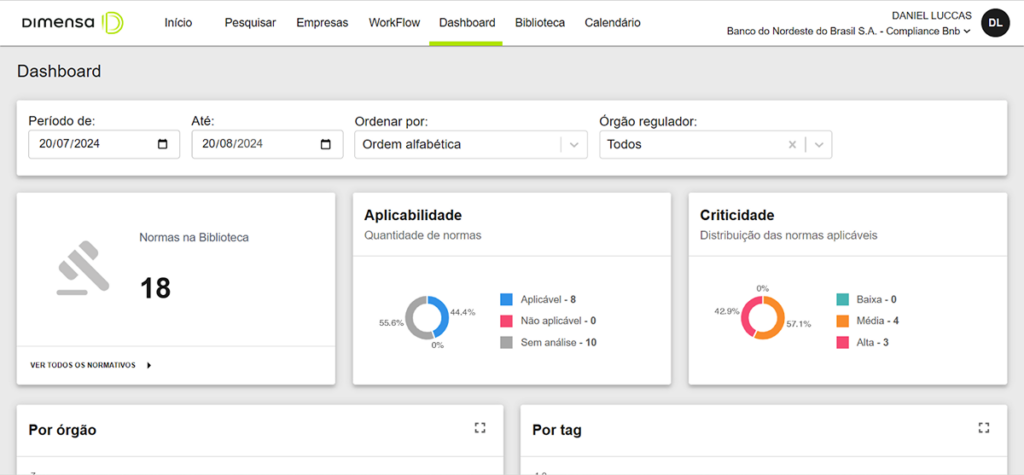Expand the Órgão regulador dropdown arrow

(x=819, y=144)
